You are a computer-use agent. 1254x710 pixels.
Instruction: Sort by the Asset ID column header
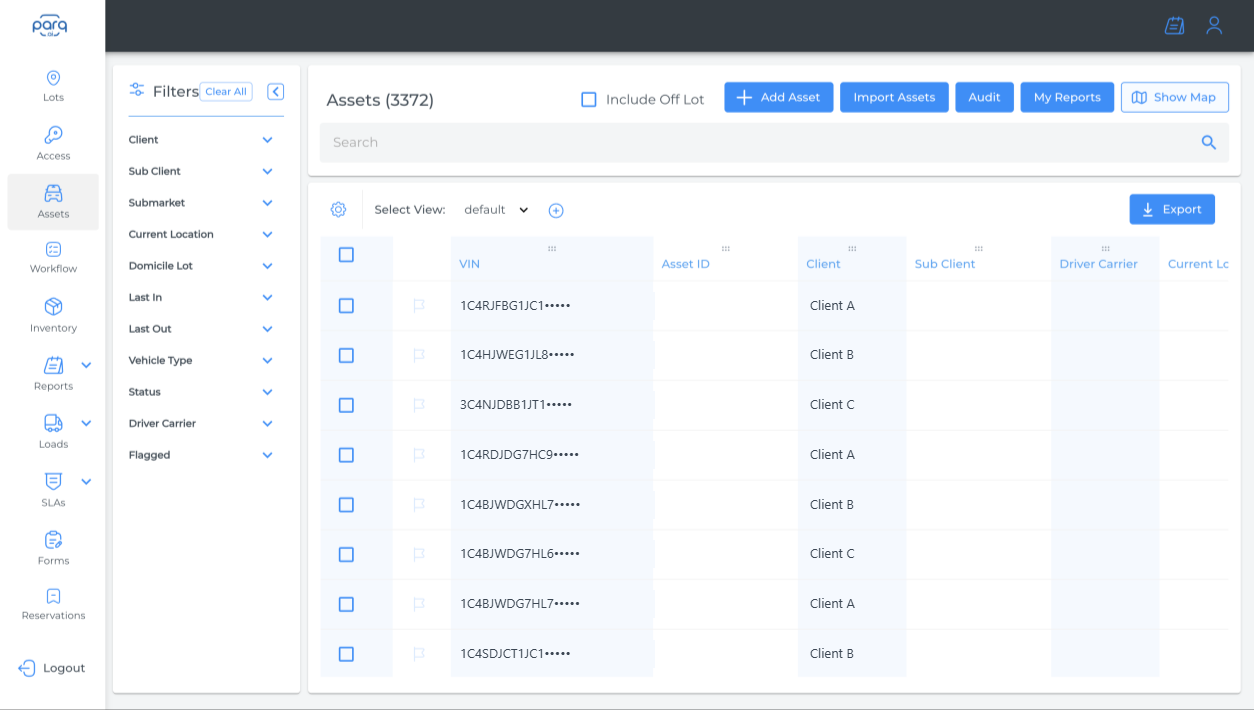coord(685,264)
